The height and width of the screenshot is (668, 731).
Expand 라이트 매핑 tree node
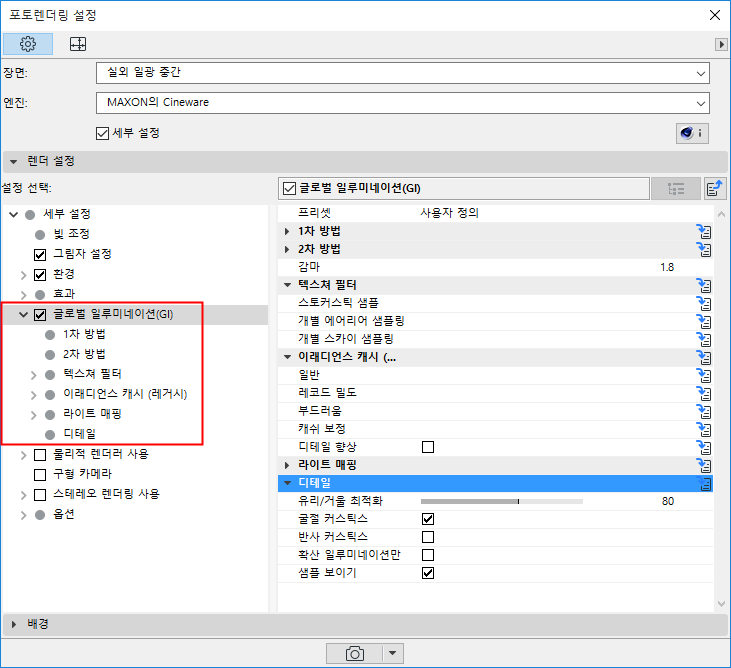pyautogui.click(x=34, y=415)
